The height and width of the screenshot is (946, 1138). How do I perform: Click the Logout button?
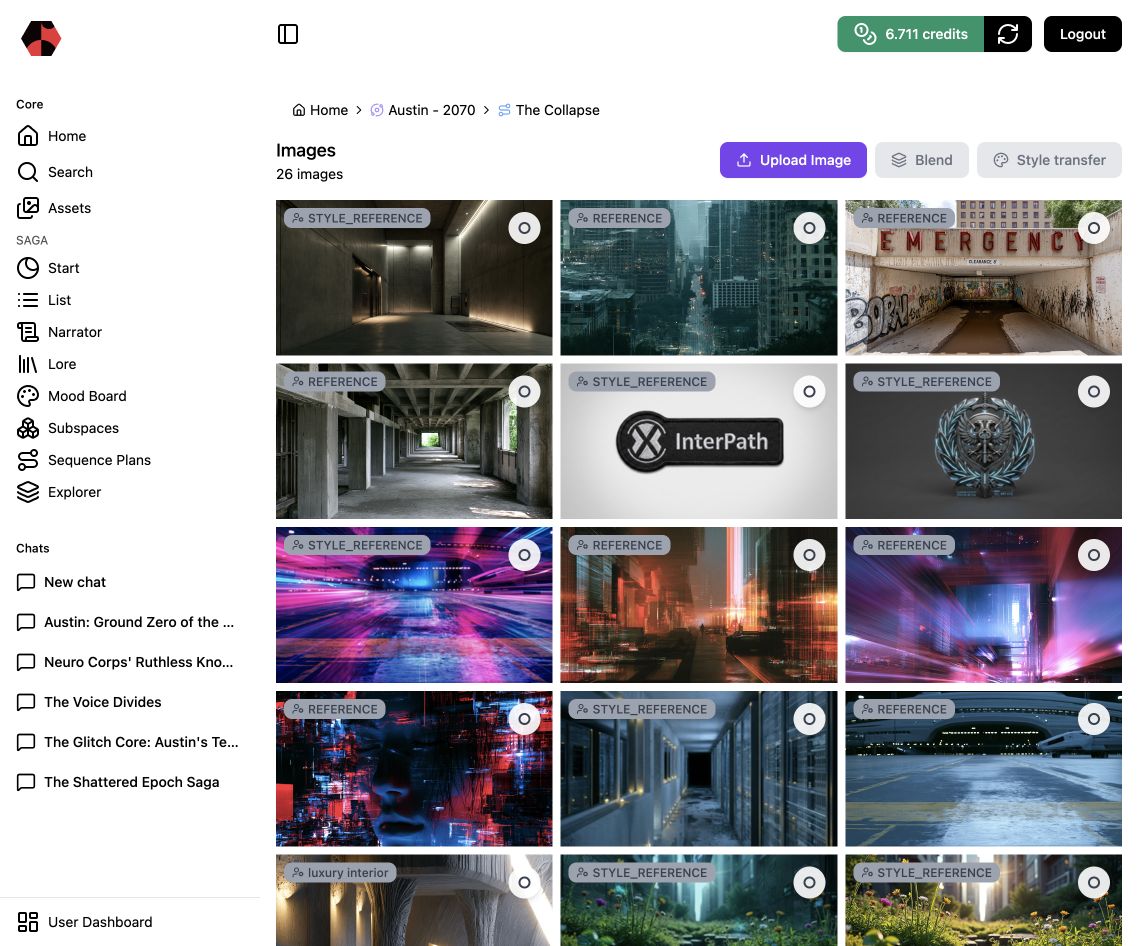pyautogui.click(x=1082, y=34)
